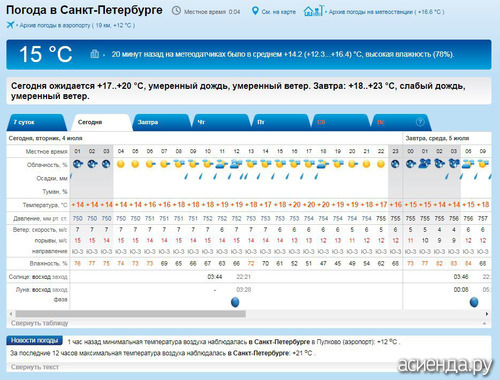Click the sunny icon at hour 04

pos(121,164)
